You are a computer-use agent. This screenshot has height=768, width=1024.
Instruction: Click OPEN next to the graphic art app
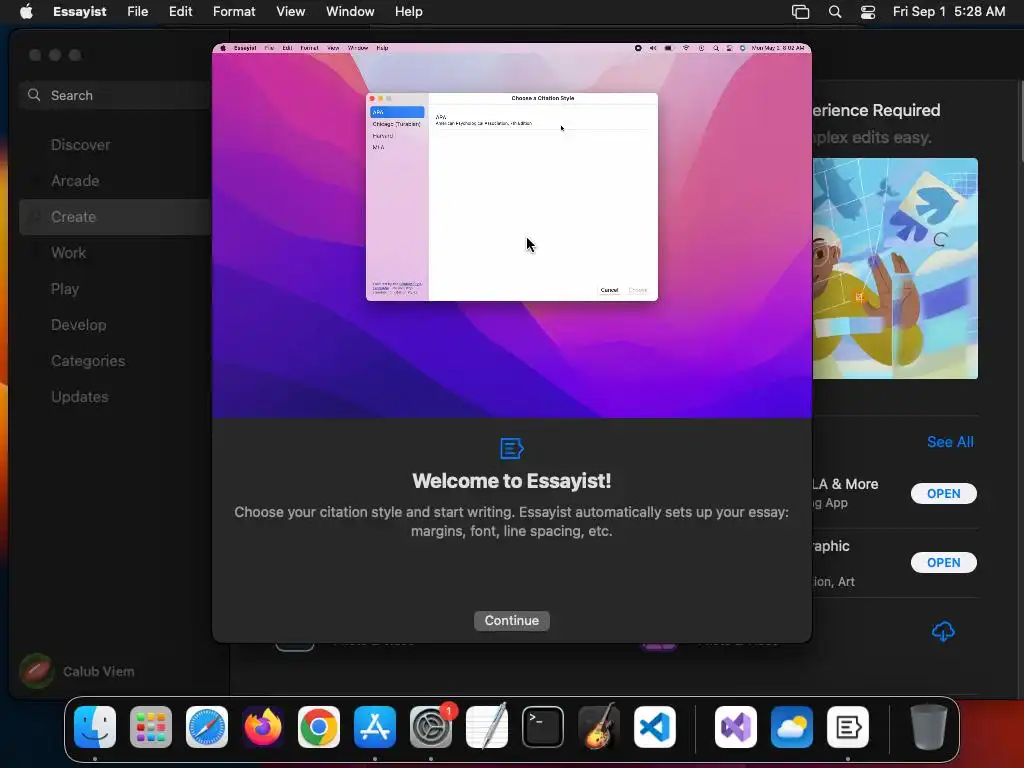(x=944, y=562)
